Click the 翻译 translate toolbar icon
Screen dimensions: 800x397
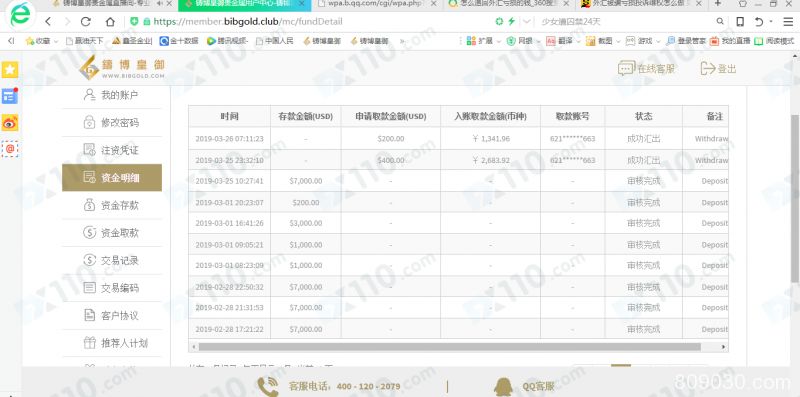tap(551, 41)
